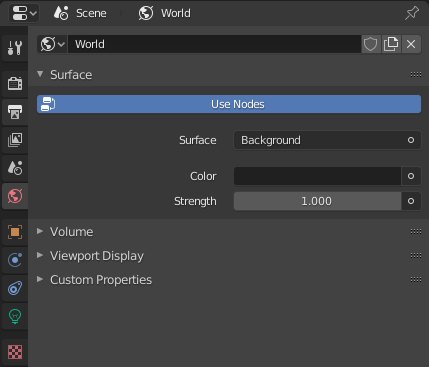This screenshot has width=429, height=367.
Task: Open the Background color swatch
Action: coord(317,176)
